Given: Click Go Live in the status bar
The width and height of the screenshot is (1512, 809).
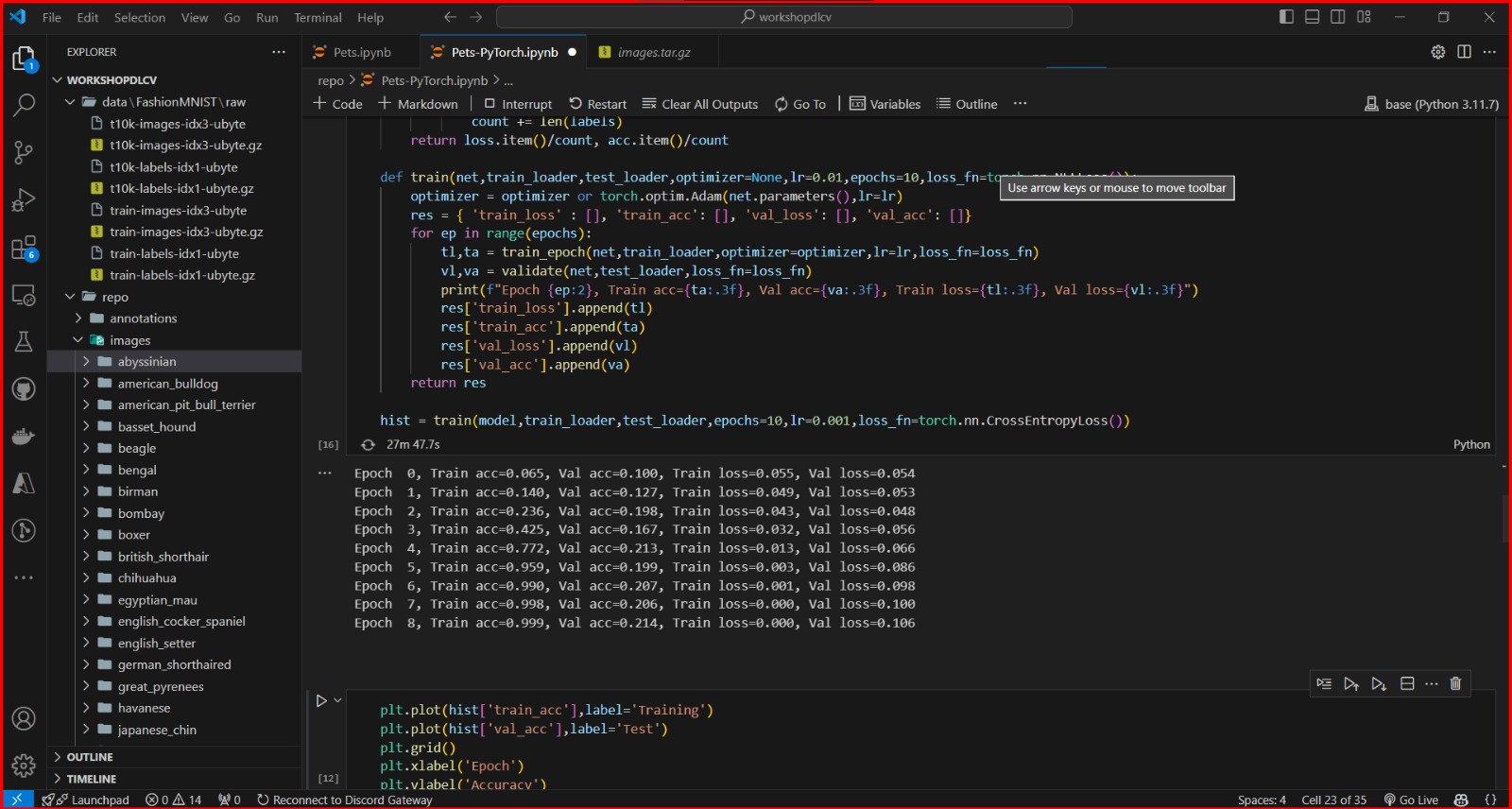Looking at the screenshot, I should coord(1411,800).
